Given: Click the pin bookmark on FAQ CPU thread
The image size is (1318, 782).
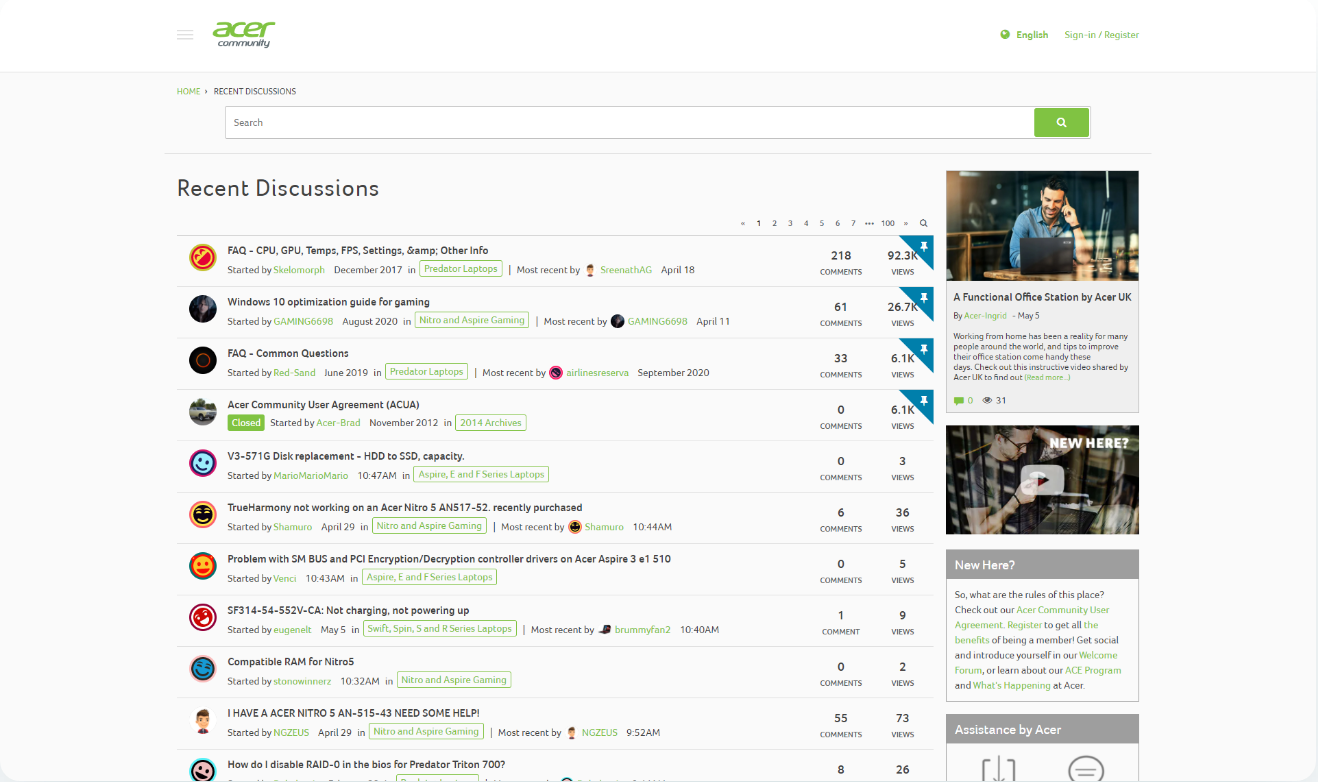Looking at the screenshot, I should pos(924,246).
